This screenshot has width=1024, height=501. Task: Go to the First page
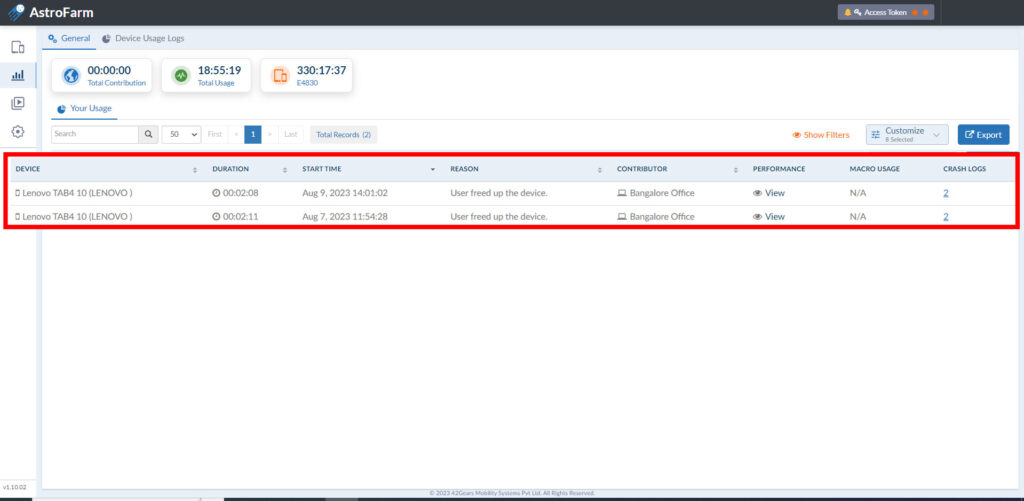click(x=215, y=135)
